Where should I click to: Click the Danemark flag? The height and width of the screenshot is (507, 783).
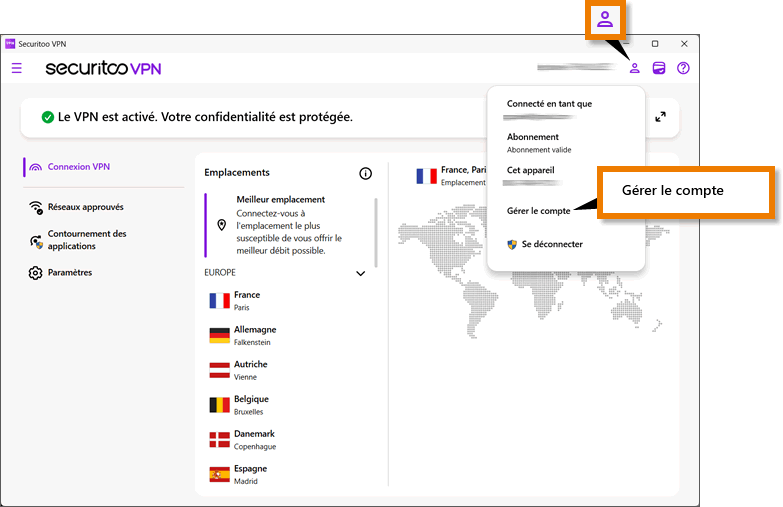coord(219,440)
